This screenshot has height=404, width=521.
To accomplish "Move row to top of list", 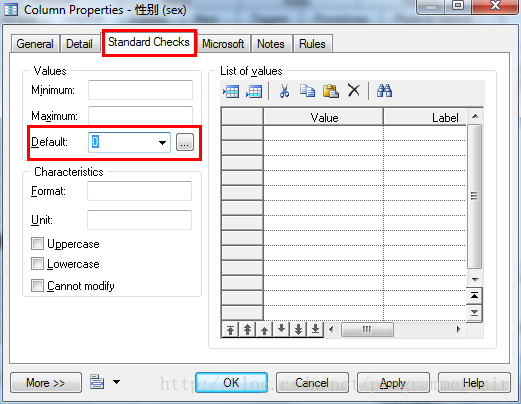I will 230,330.
